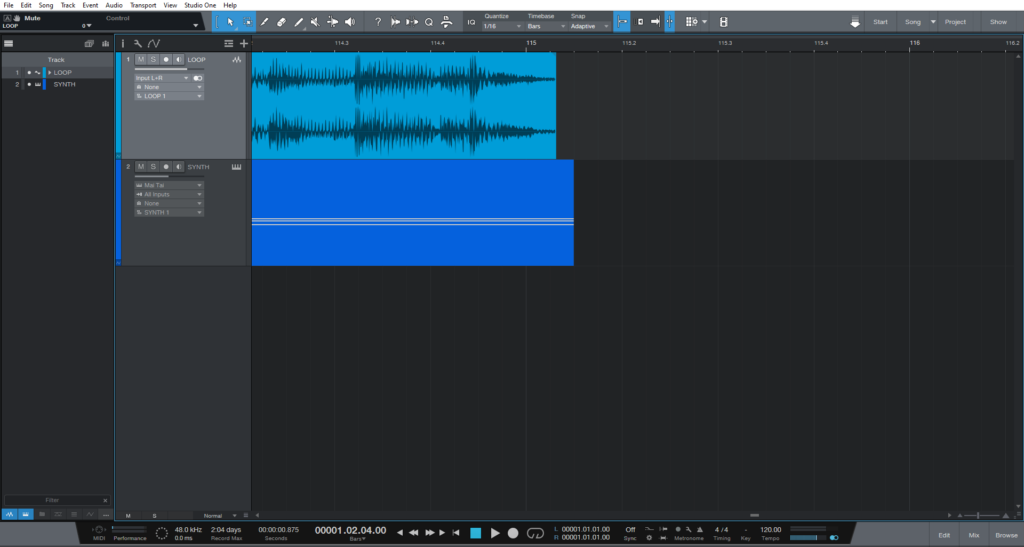Open the Project page

click(x=955, y=22)
